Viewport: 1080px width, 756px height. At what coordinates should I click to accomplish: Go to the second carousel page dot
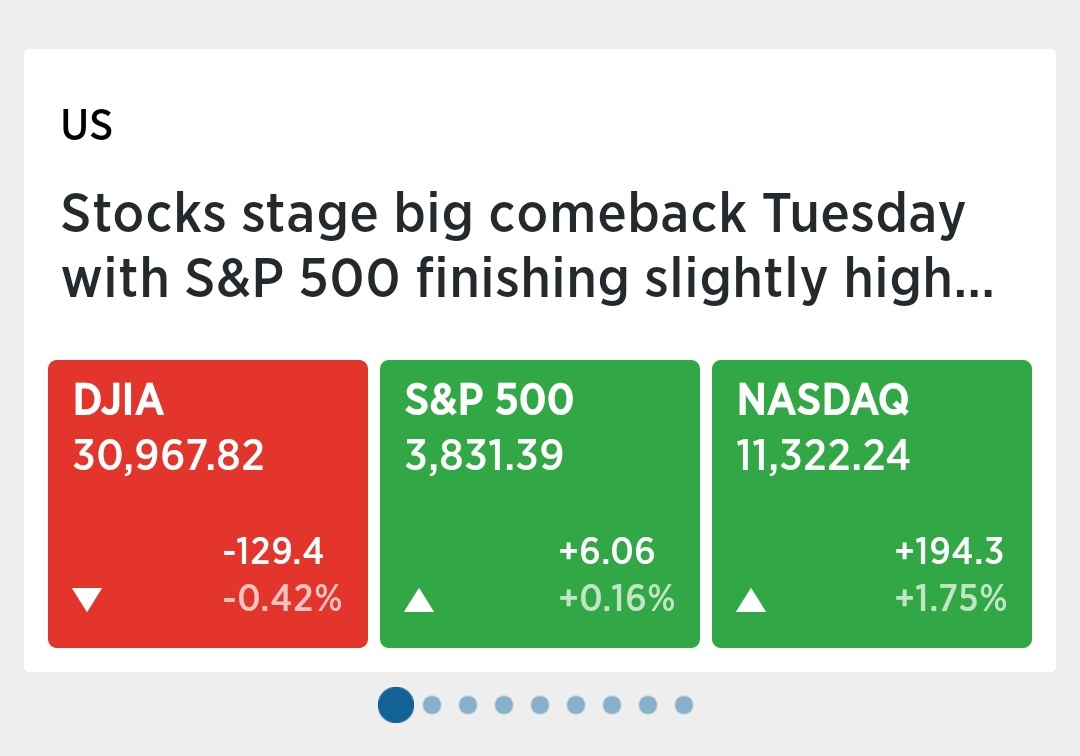pos(432,705)
